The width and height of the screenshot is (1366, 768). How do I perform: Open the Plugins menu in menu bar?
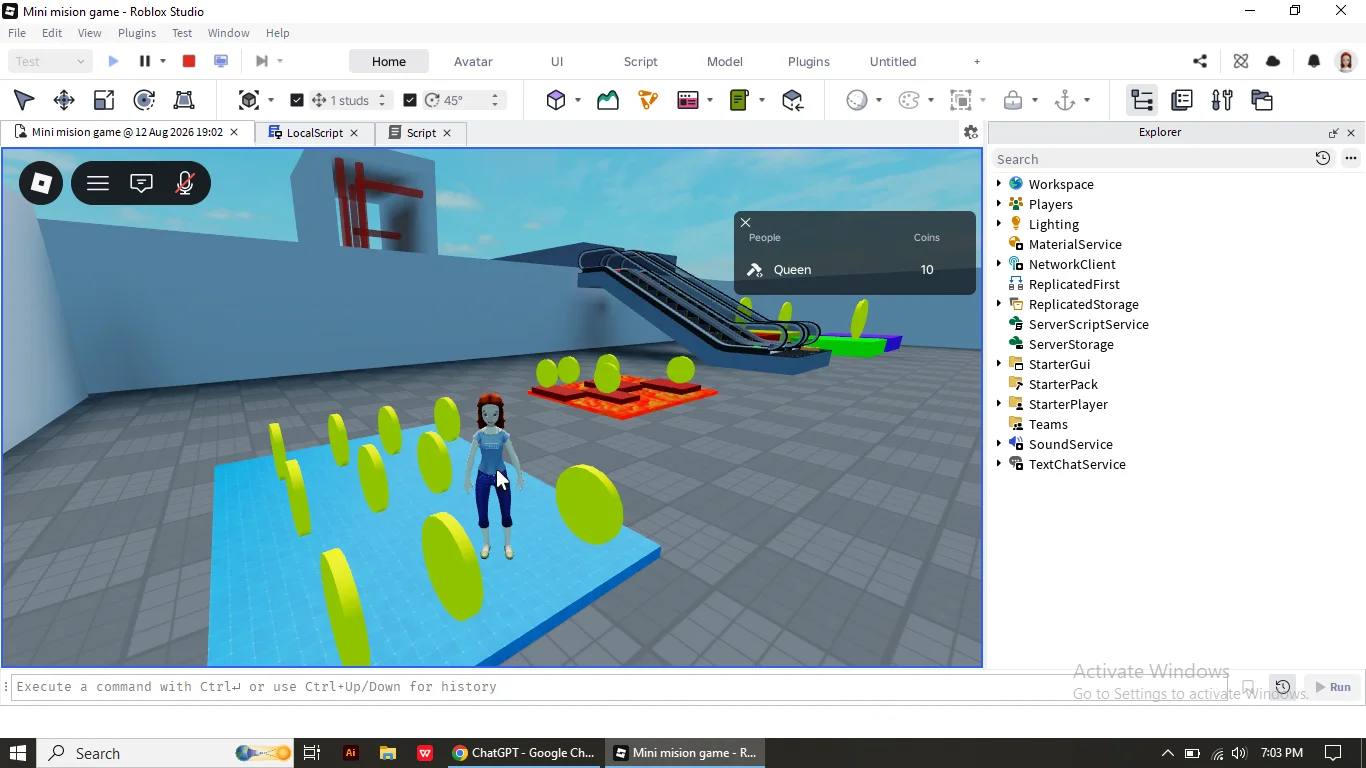point(137,33)
